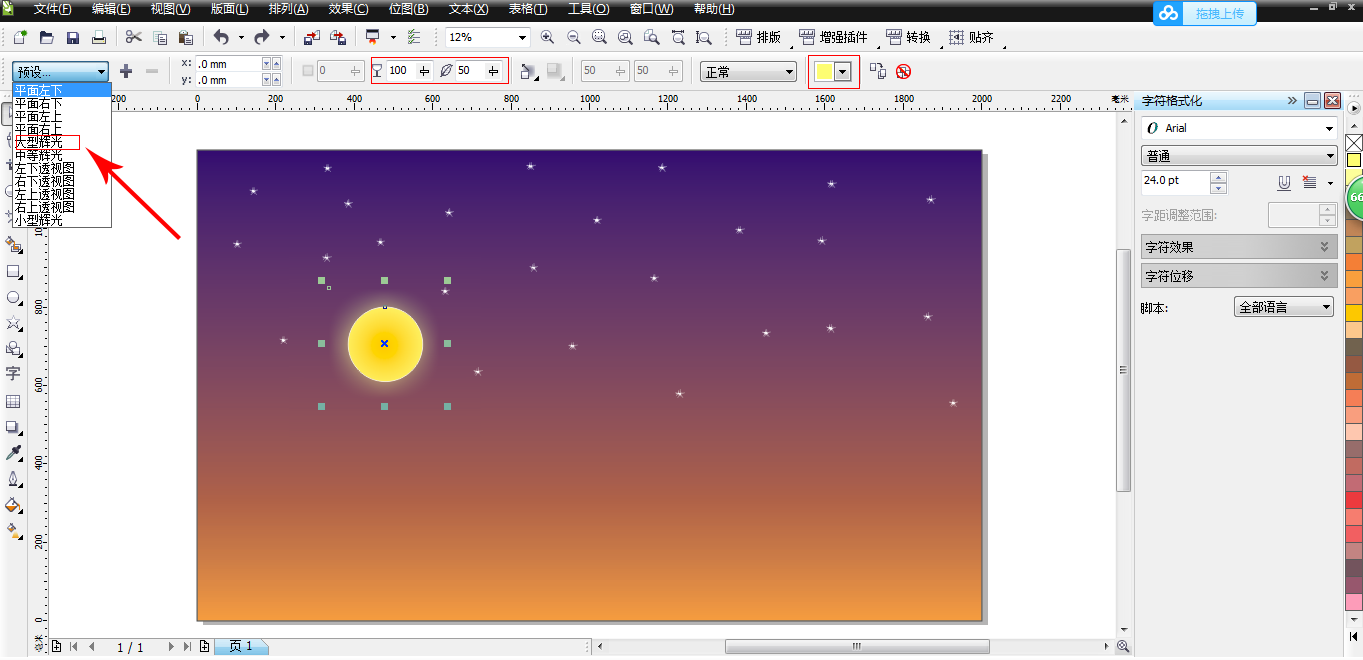Click the opacity value field showing 100
Screen dimensions: 1363x660
click(401, 71)
